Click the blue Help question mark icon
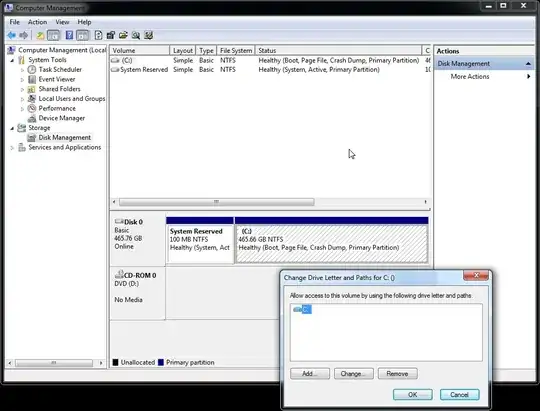This screenshot has width=540, height=411. tap(69, 35)
